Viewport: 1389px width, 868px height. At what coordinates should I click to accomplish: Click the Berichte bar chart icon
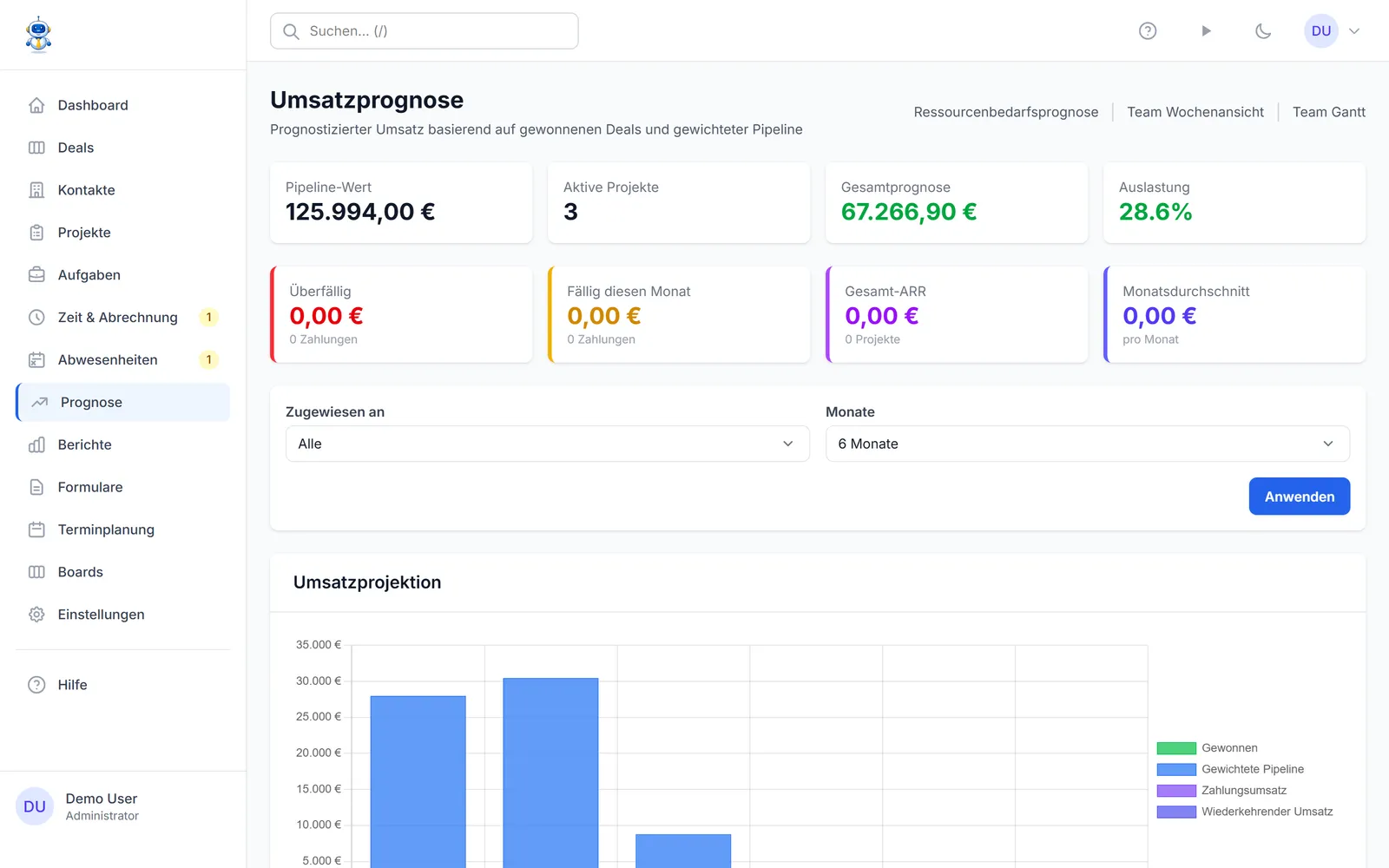point(36,445)
